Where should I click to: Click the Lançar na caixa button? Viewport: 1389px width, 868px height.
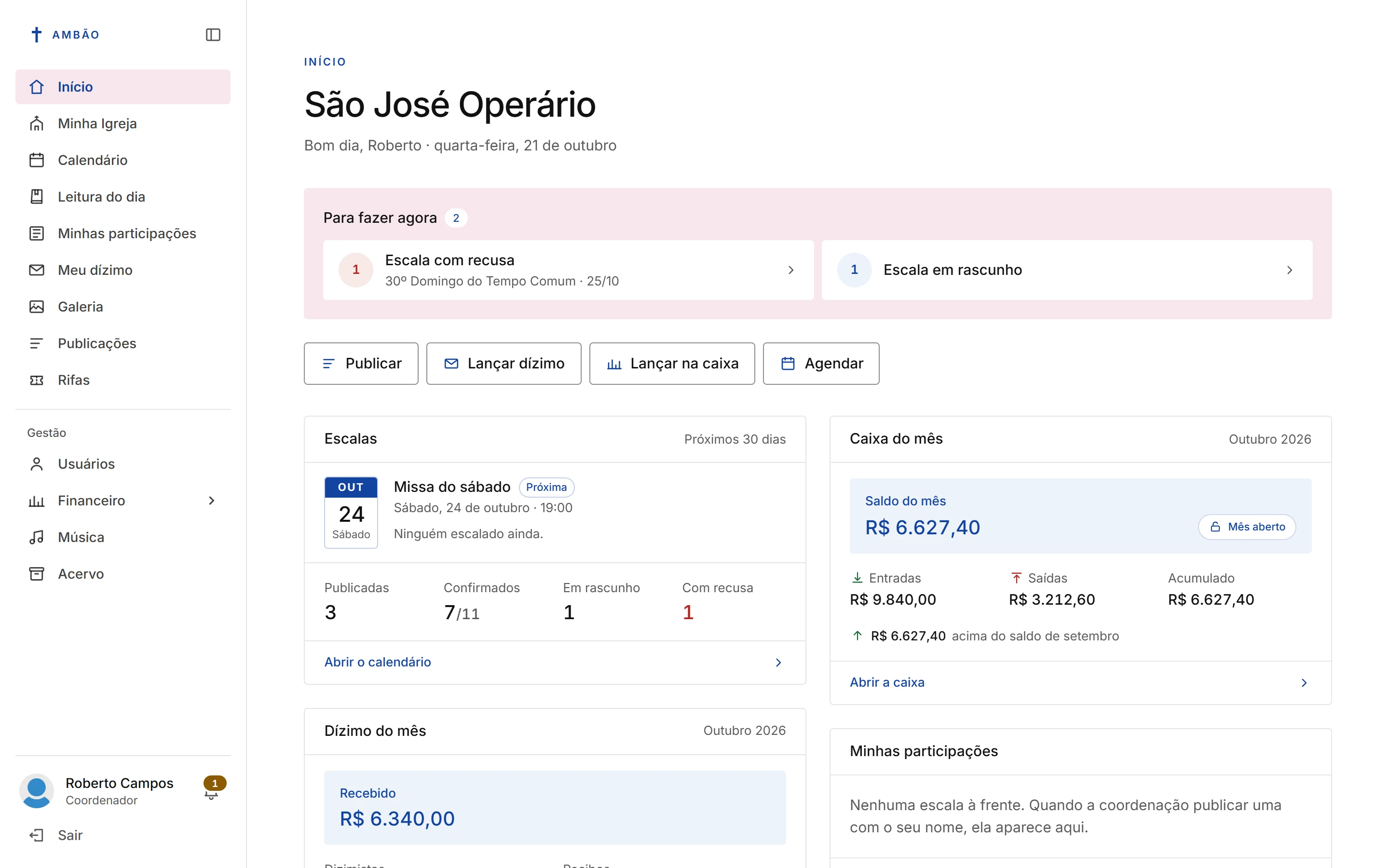672,364
